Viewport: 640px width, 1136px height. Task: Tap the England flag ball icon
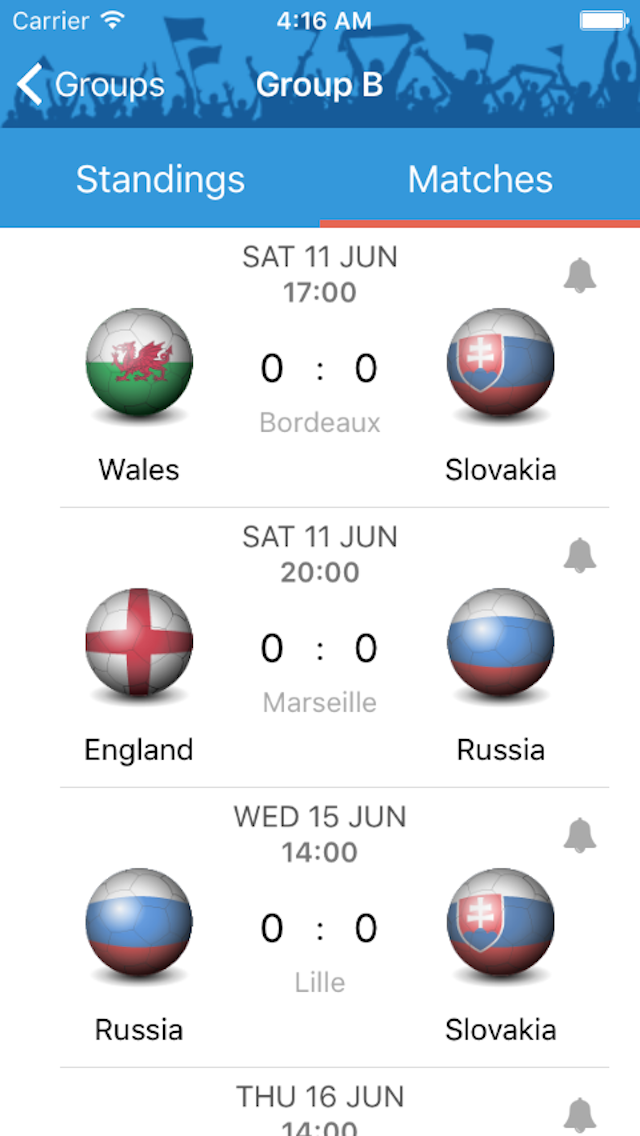point(139,642)
